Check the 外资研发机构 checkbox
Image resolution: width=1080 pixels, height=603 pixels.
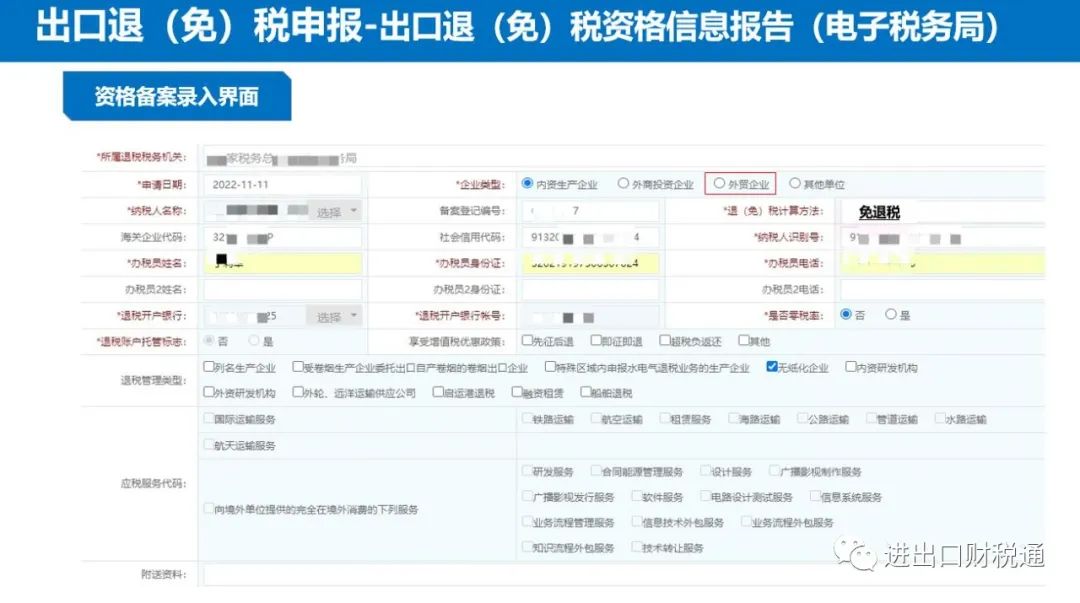point(209,392)
